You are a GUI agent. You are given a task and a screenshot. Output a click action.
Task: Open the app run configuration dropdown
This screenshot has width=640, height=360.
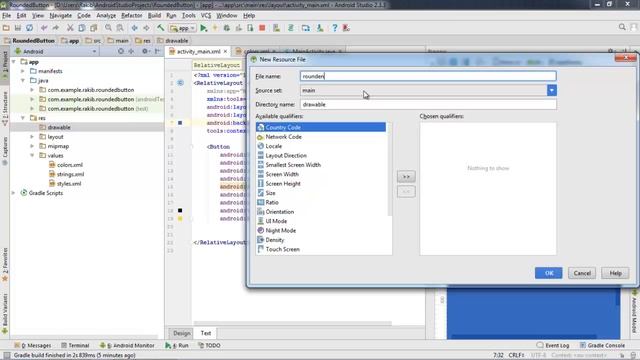182,28
